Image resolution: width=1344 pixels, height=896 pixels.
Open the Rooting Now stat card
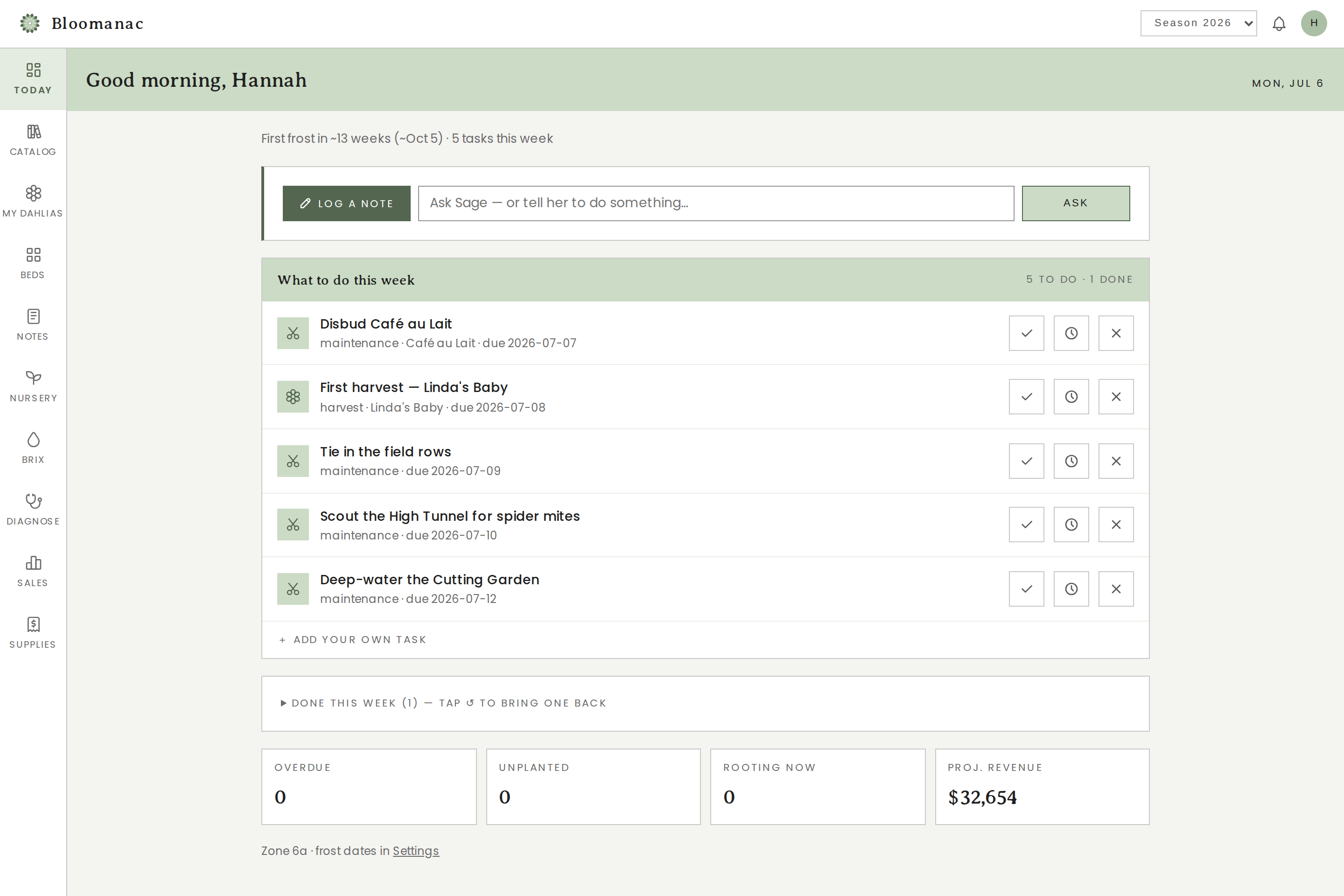[x=818, y=787]
